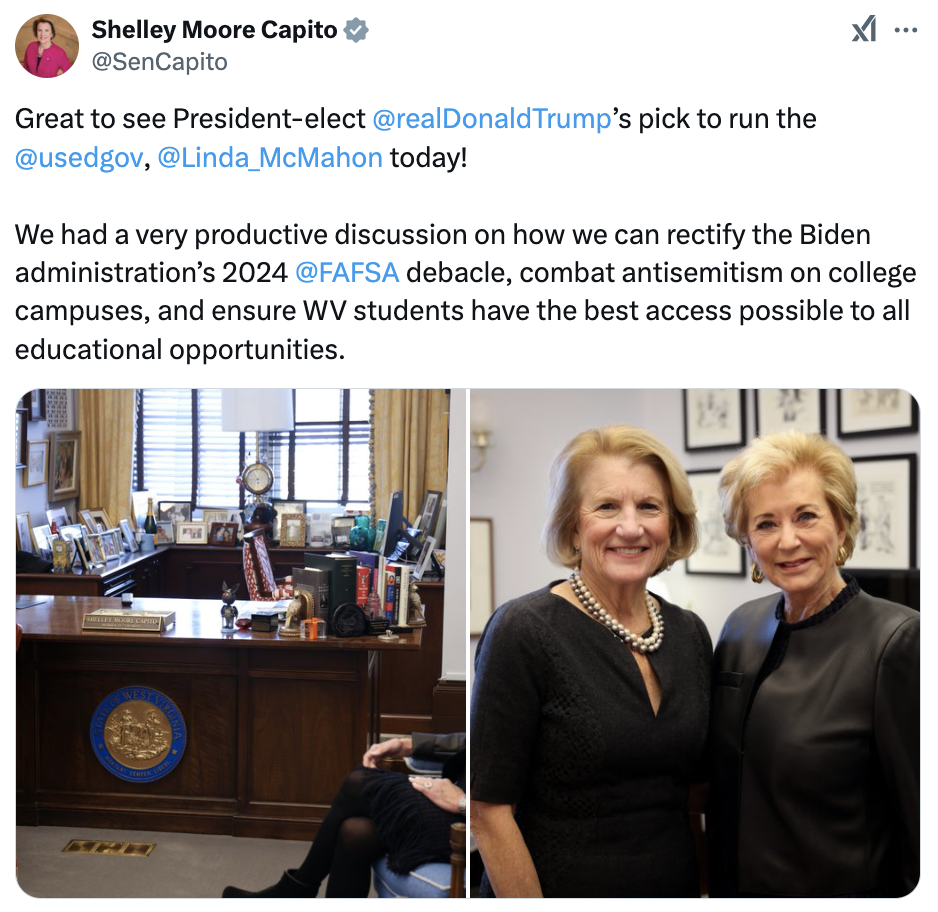Click the West Virginia state seal in photo
The width and height of the screenshot is (938, 912).
pos(138,734)
